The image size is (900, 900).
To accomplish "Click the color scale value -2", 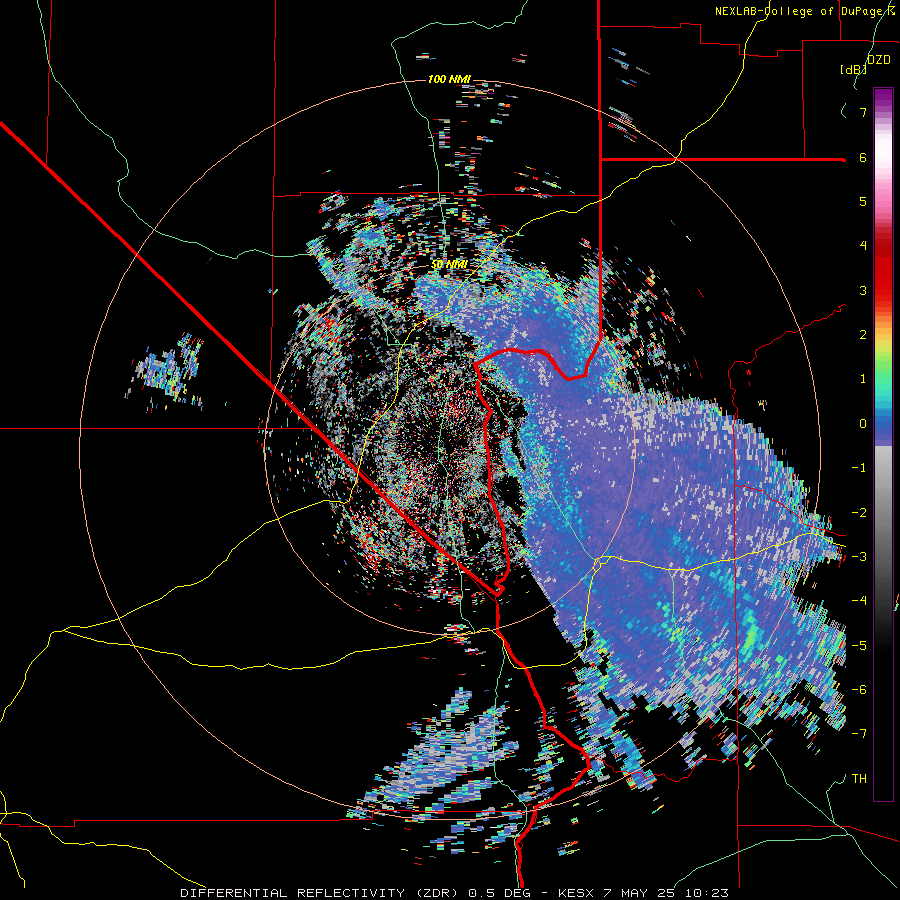I will click(x=859, y=512).
